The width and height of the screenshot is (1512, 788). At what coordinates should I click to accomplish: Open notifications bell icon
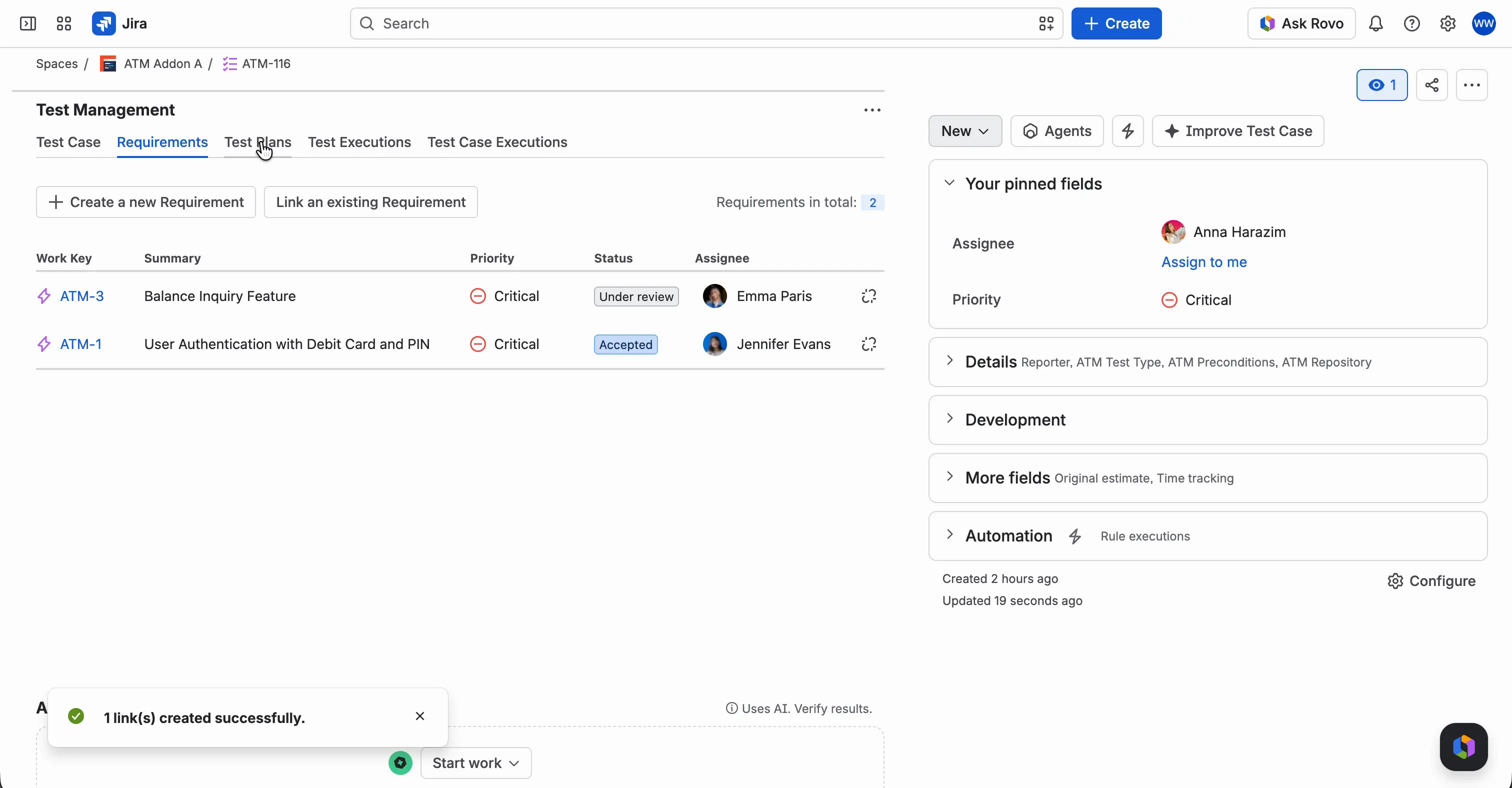coord(1376,23)
